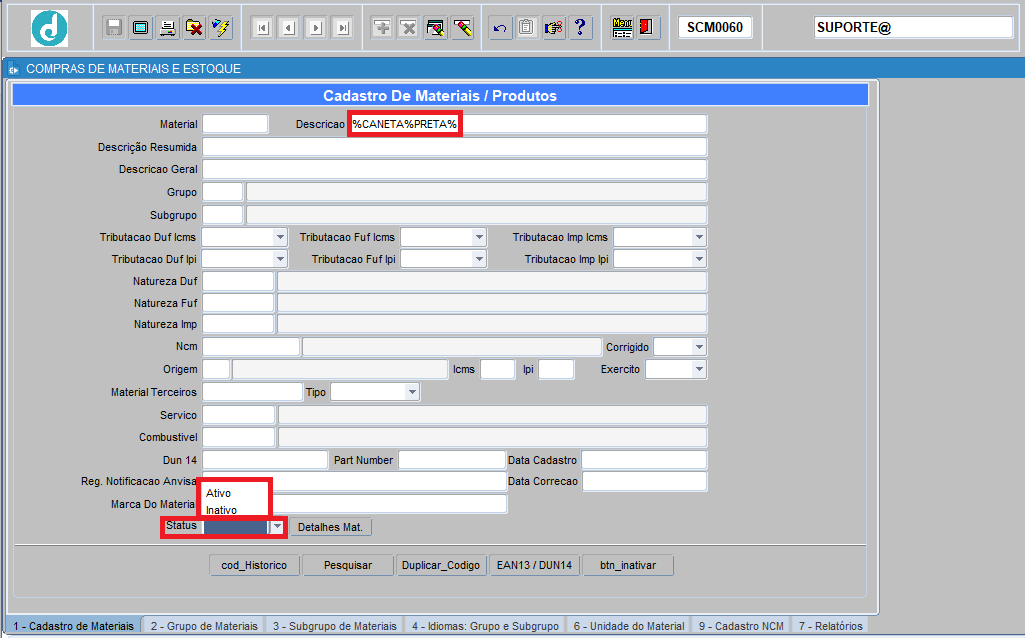Switch to 2 - Grupo de Materiais tab
1025x639 pixels.
(x=204, y=626)
